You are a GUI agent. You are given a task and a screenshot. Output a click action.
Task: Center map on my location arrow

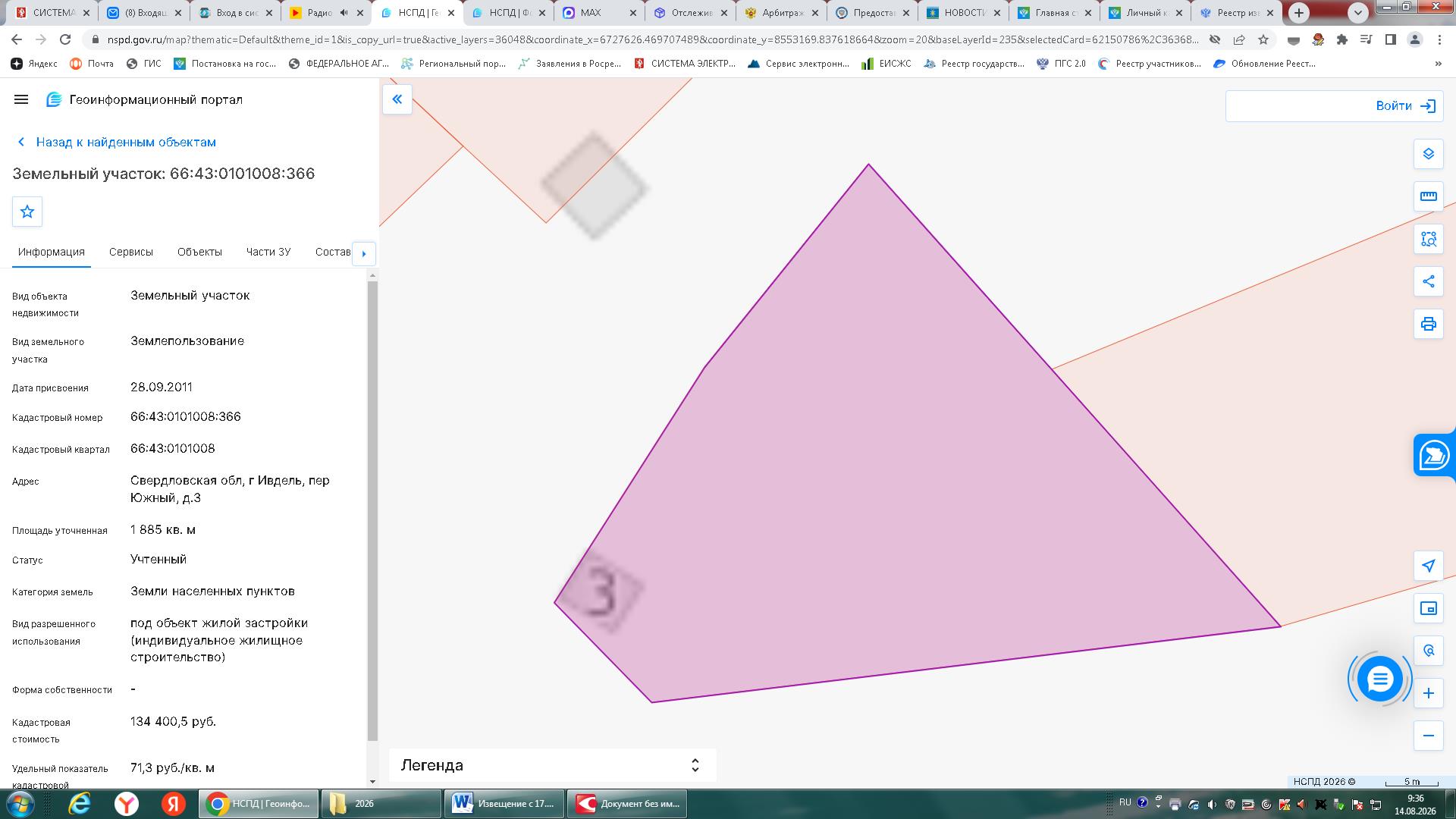pos(1428,566)
